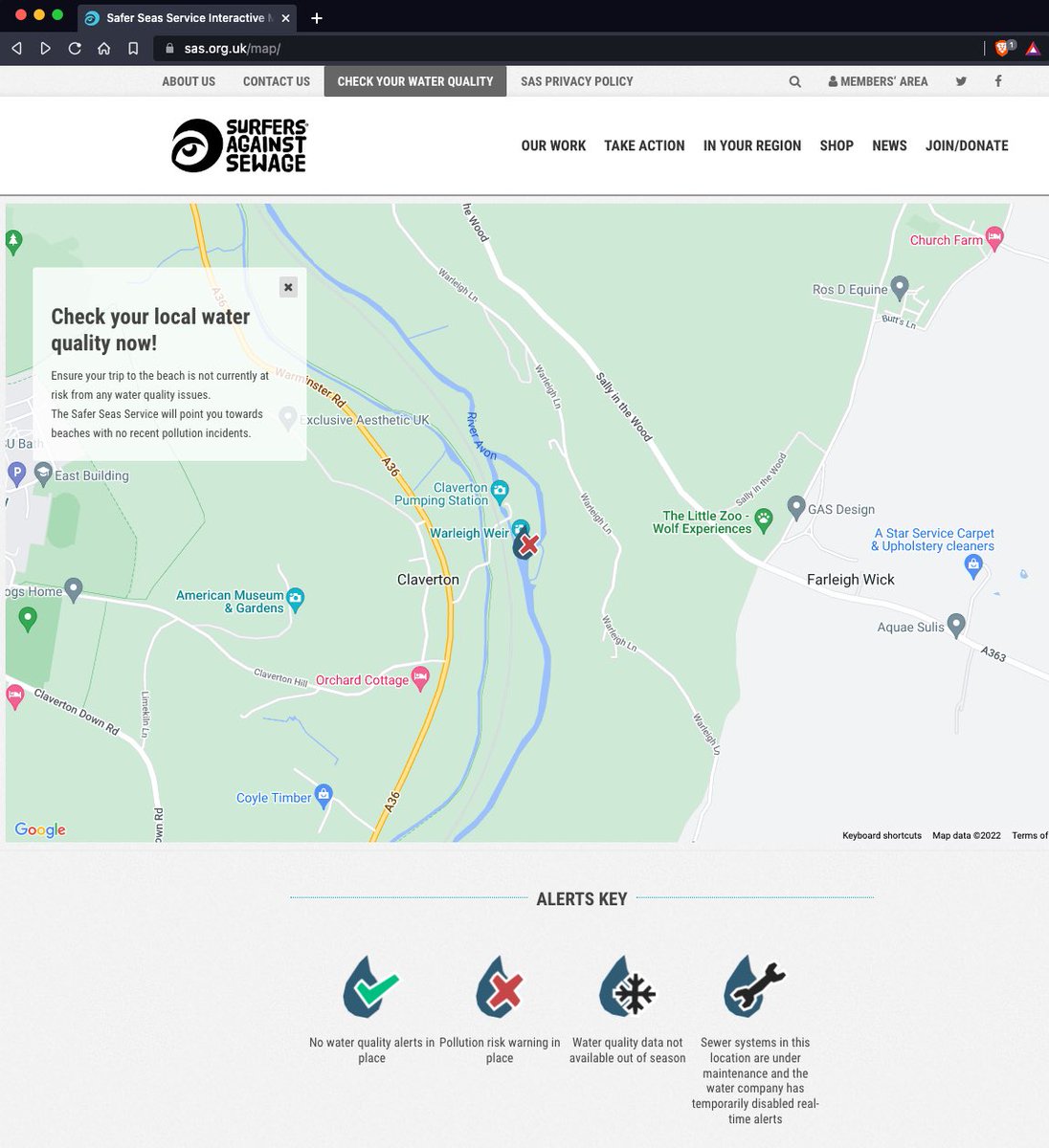Reload the page with refresh icon
The image size is (1049, 1148).
(x=75, y=48)
